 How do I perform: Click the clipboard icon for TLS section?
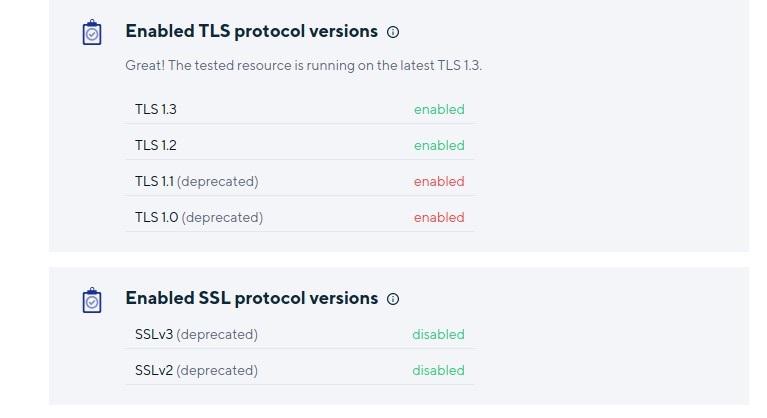pyautogui.click(x=92, y=32)
